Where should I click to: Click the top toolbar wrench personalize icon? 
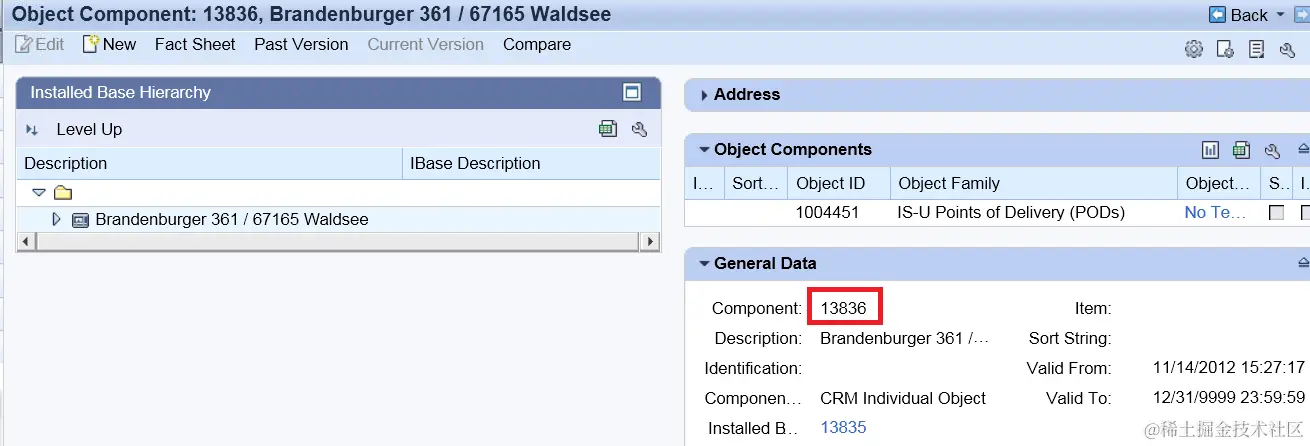[1287, 49]
